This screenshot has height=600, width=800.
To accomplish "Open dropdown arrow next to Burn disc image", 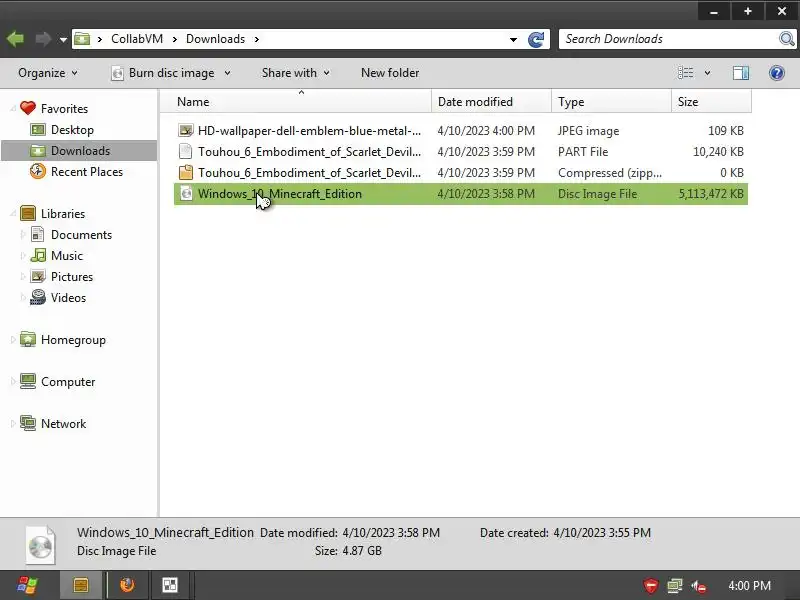I will click(x=228, y=73).
